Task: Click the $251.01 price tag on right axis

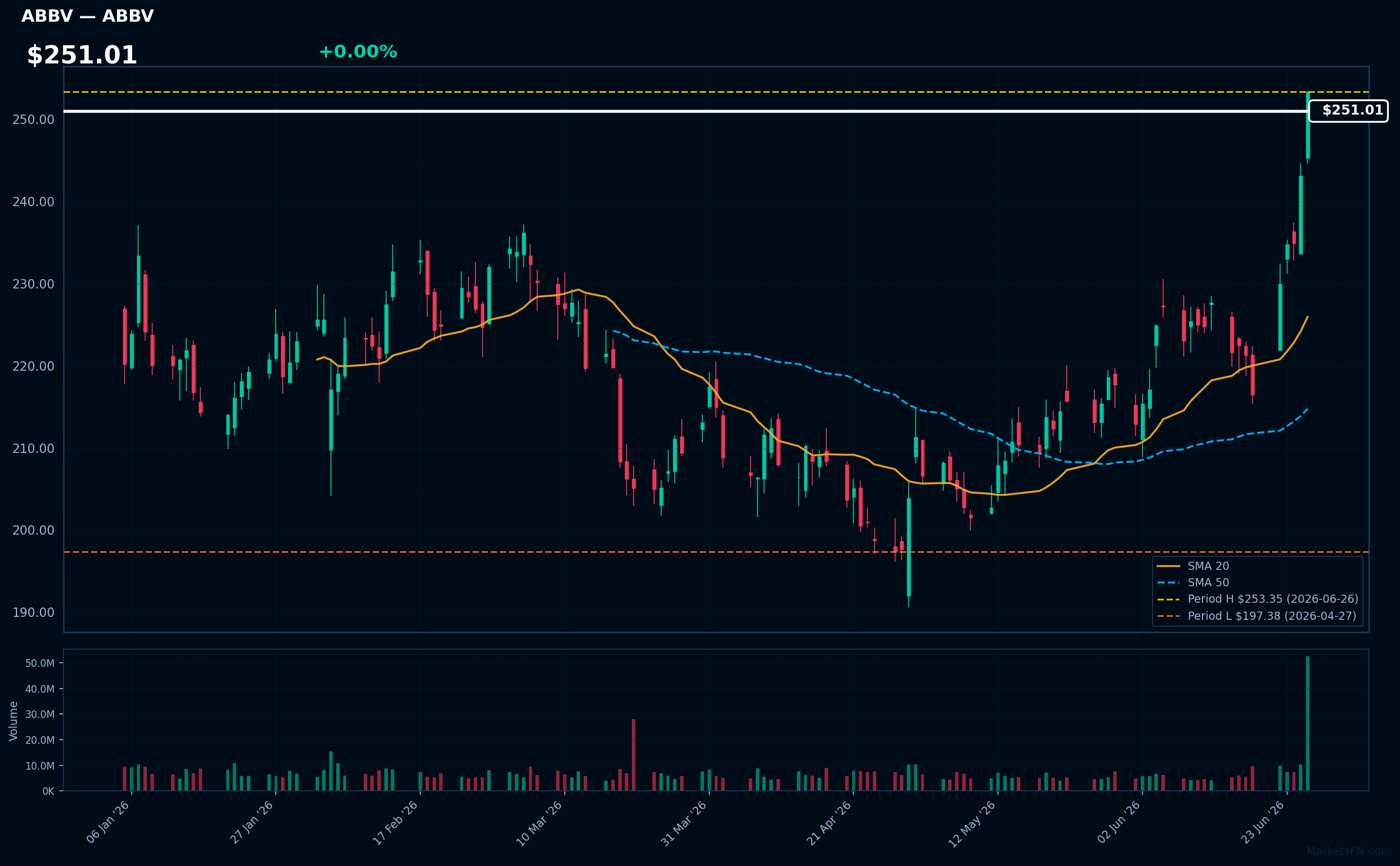Action: tap(1348, 110)
